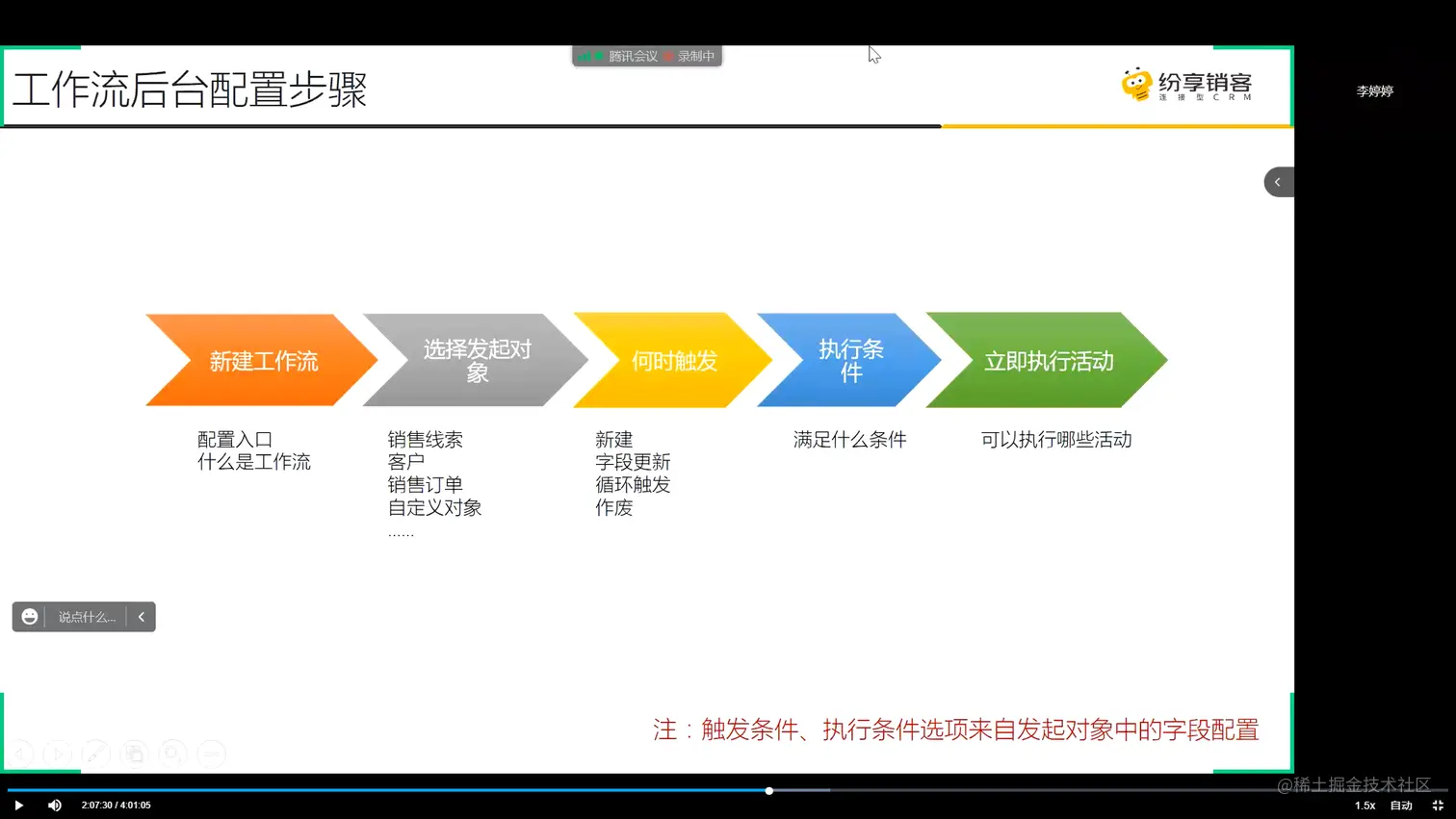The height and width of the screenshot is (819, 1456).
Task: Click the slide title 工作流后台配置步骤
Action: point(190,90)
